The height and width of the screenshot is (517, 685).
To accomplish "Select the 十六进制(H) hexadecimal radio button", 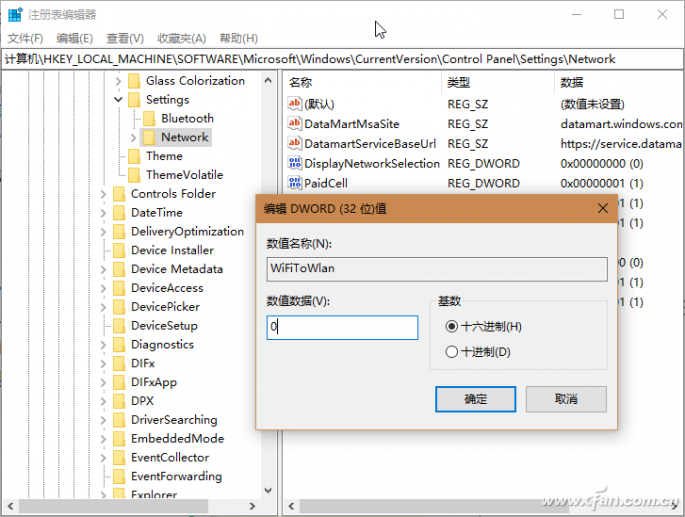I will pyautogui.click(x=452, y=326).
